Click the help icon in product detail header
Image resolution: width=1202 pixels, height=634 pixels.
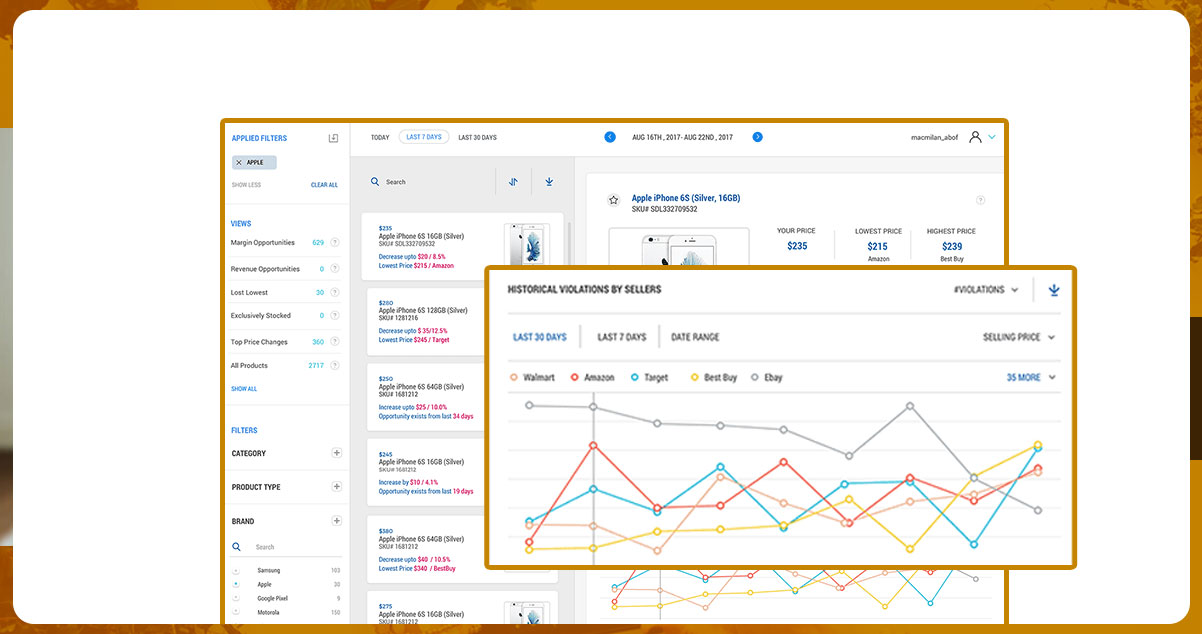[980, 201]
